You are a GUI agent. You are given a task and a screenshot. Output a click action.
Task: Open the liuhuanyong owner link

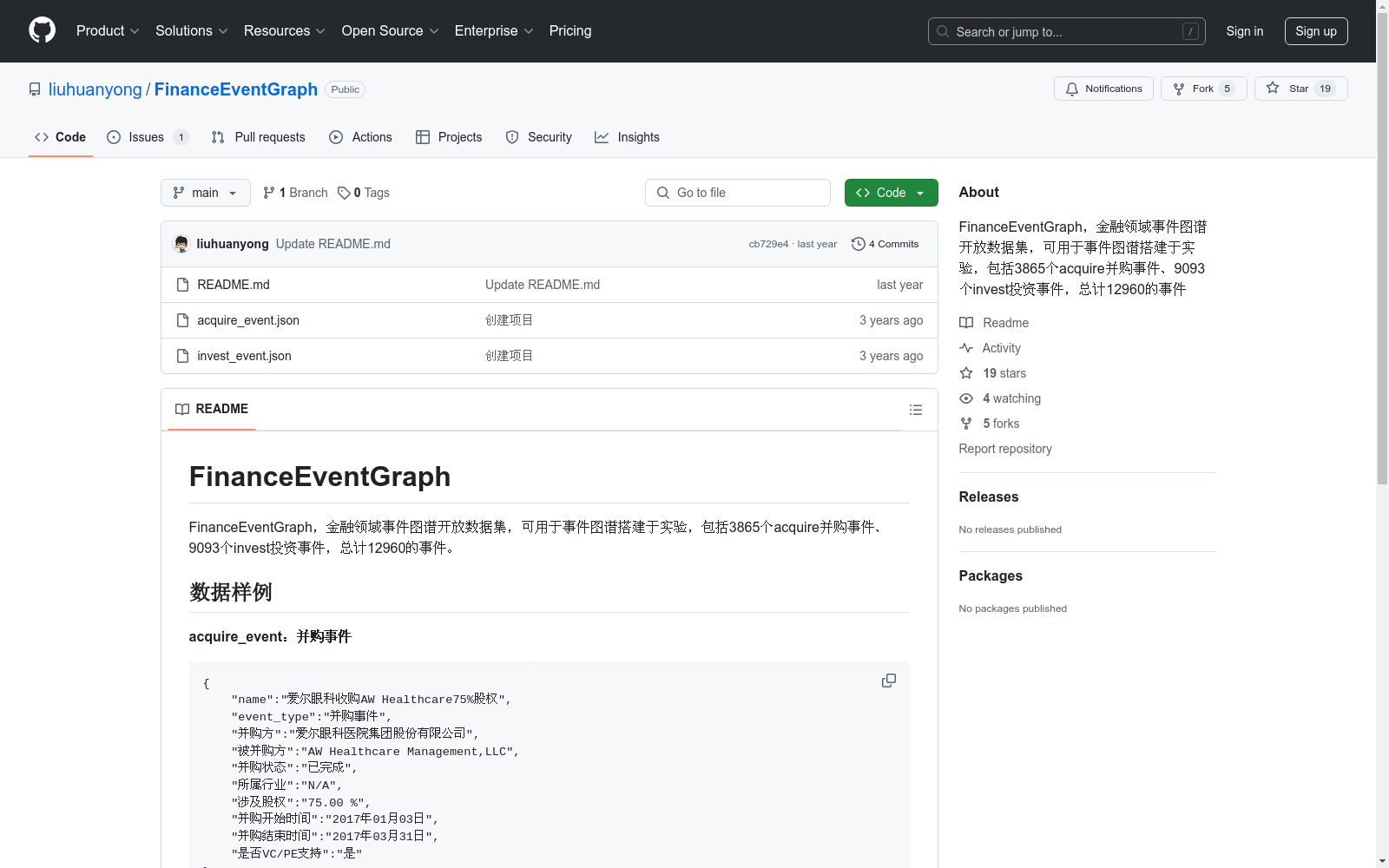[95, 89]
